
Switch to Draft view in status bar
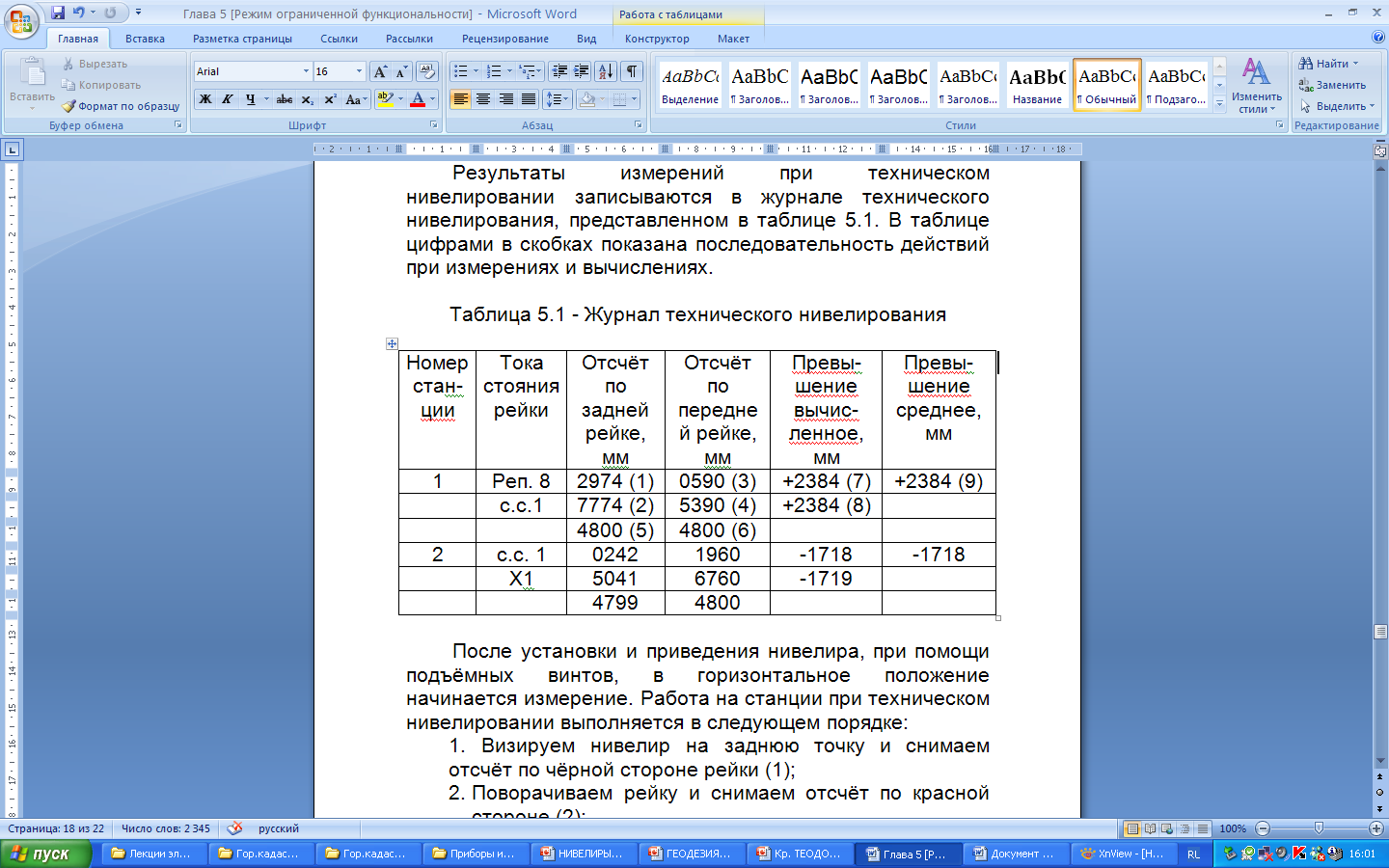click(1202, 828)
